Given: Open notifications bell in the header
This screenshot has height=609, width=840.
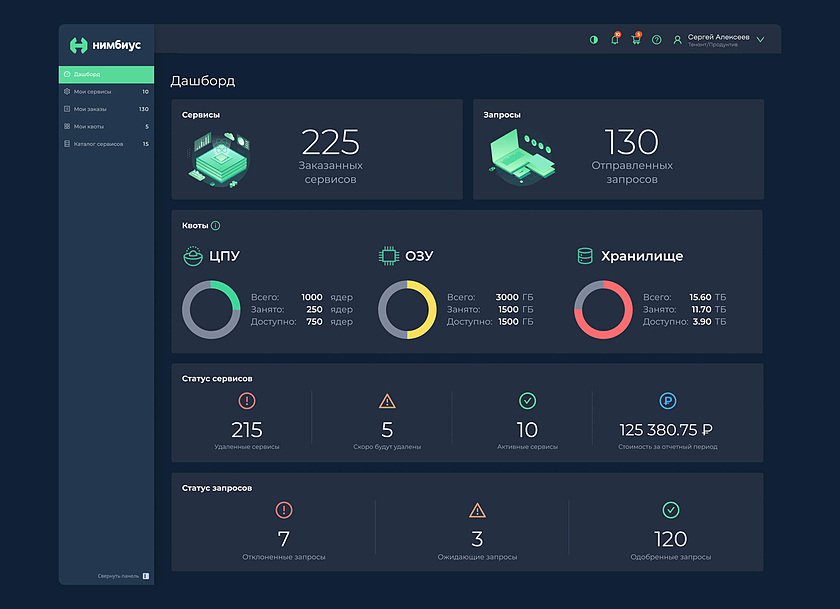Looking at the screenshot, I should coord(615,40).
